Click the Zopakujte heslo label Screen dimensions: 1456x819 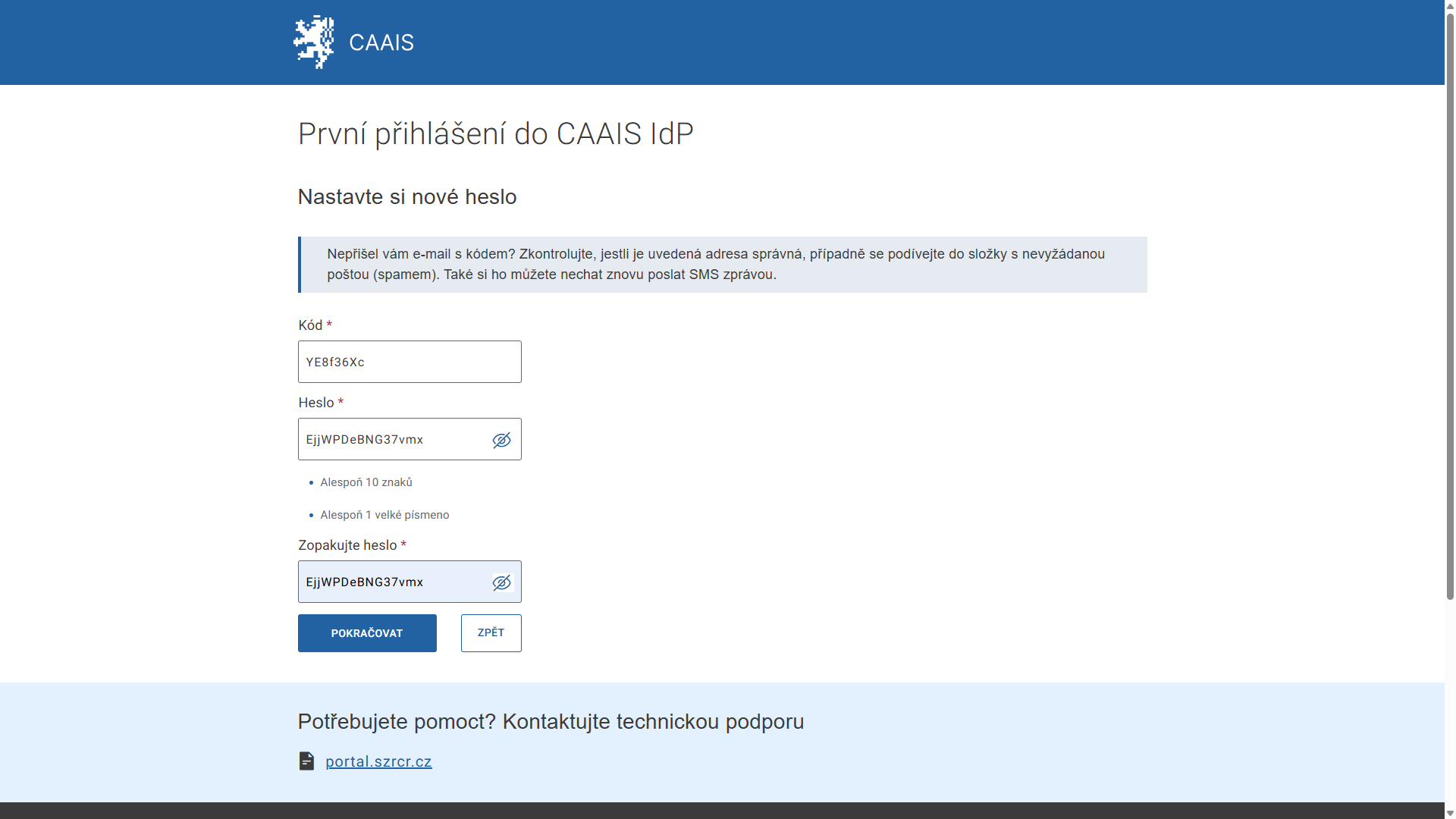pos(347,545)
